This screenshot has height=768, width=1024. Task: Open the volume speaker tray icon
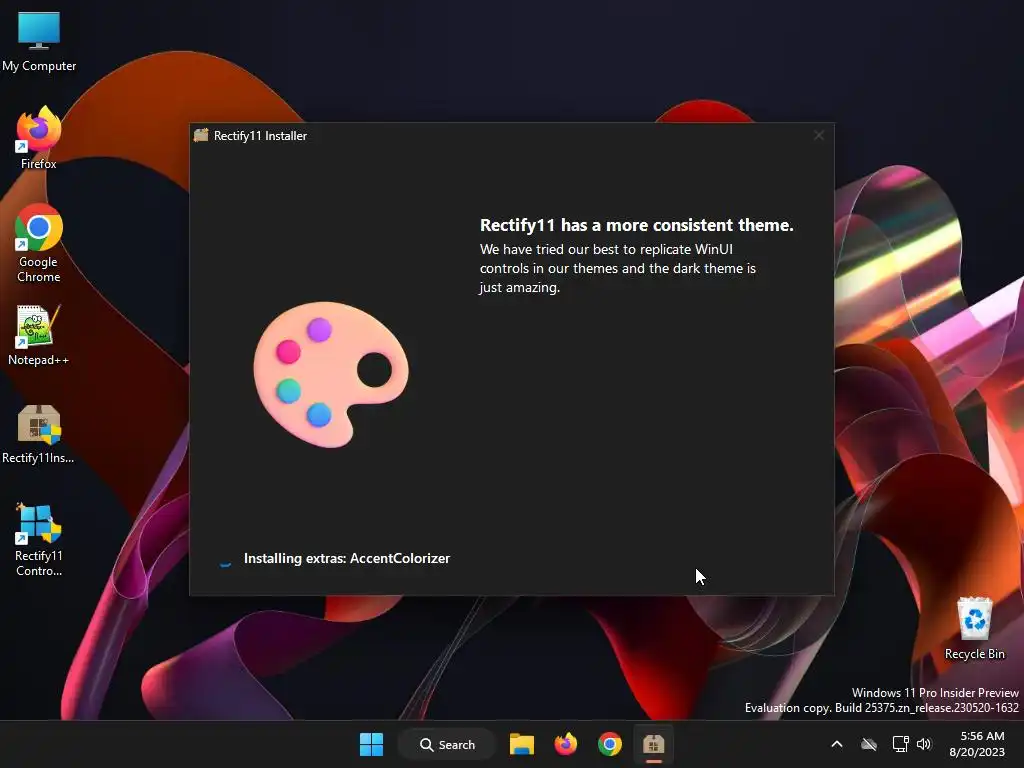924,744
